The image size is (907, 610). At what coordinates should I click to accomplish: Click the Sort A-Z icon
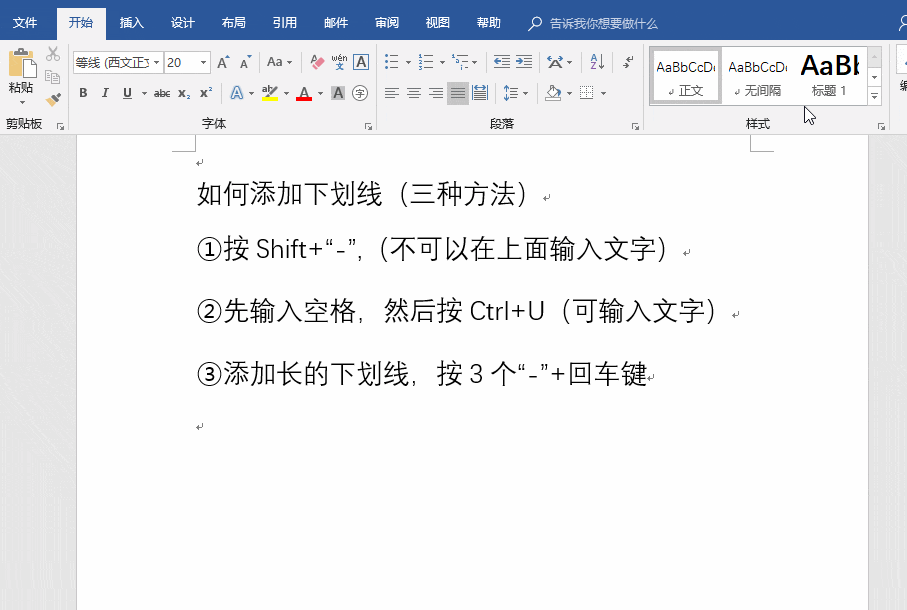(597, 62)
